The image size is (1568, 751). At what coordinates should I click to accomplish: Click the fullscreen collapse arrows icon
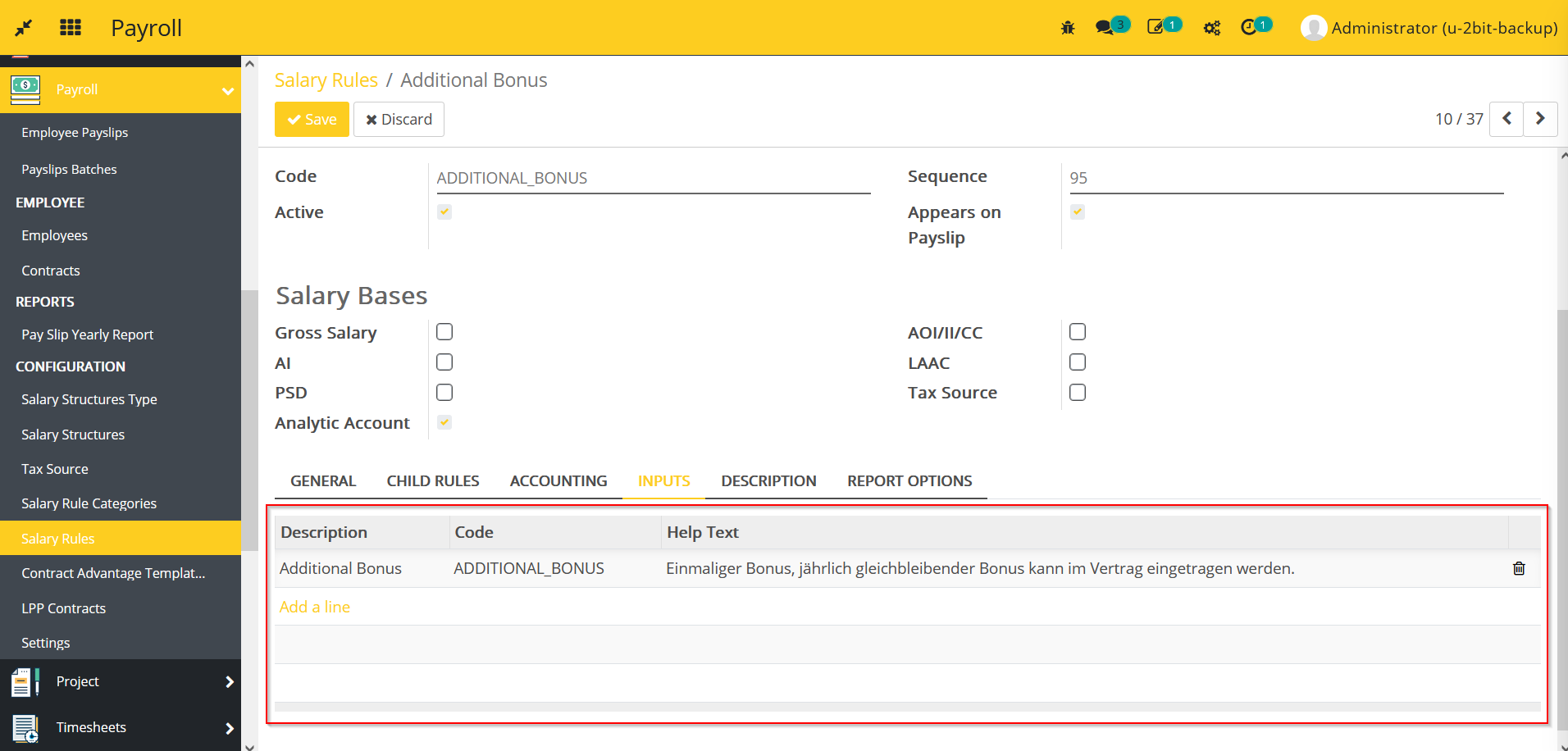coord(24,28)
